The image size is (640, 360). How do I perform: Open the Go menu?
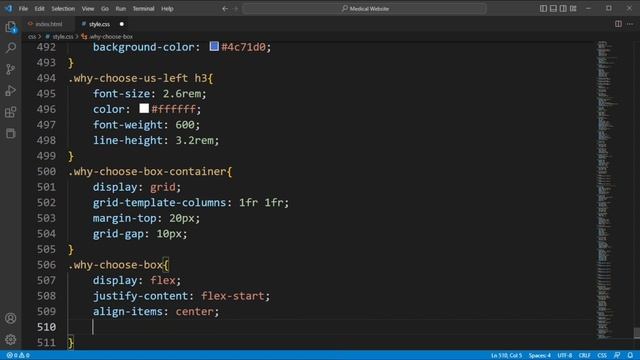point(105,9)
